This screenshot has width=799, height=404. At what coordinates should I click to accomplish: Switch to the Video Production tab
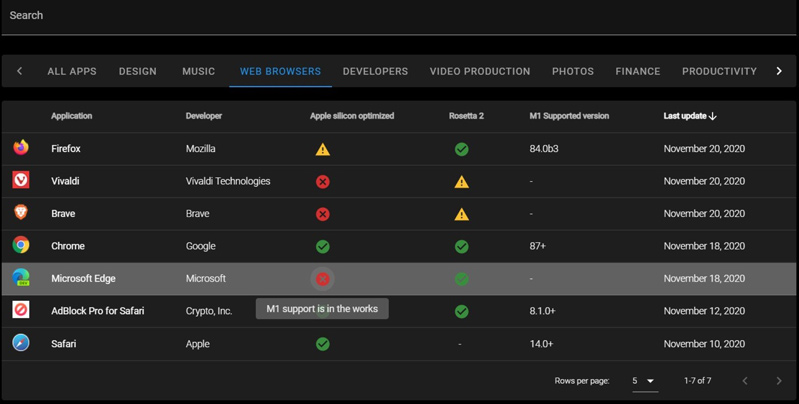click(480, 71)
